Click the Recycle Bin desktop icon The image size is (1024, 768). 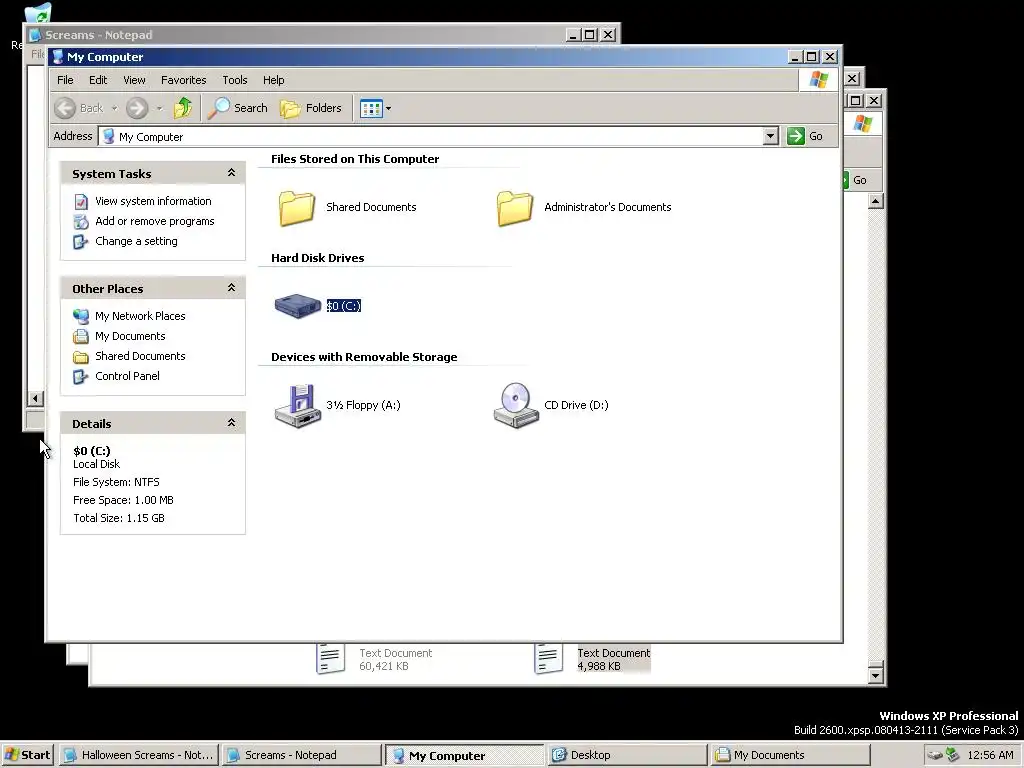point(37,13)
